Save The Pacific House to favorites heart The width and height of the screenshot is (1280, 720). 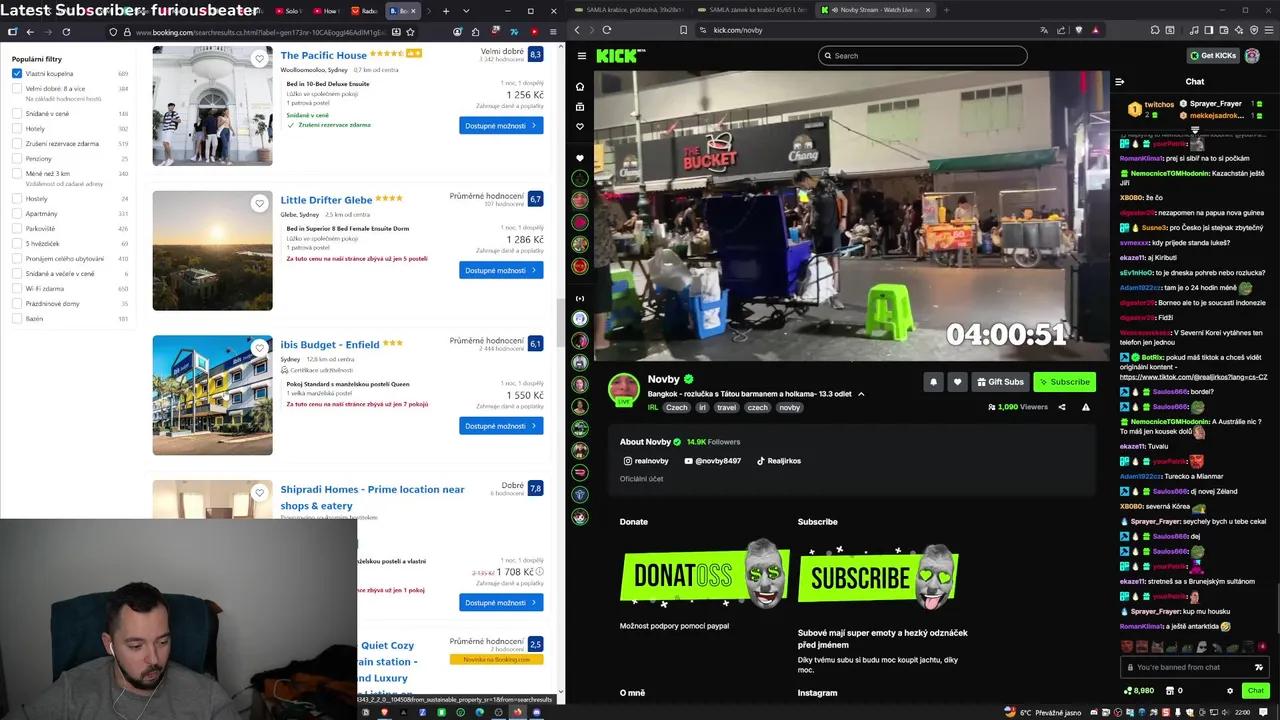point(260,59)
